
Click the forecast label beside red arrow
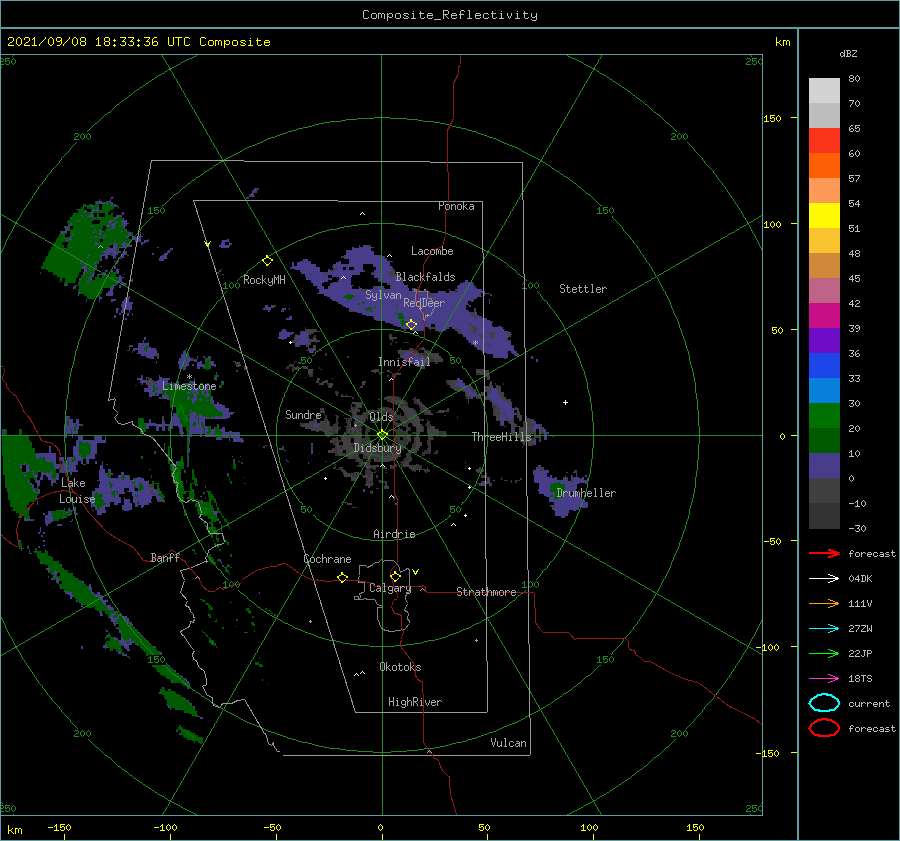coord(871,553)
